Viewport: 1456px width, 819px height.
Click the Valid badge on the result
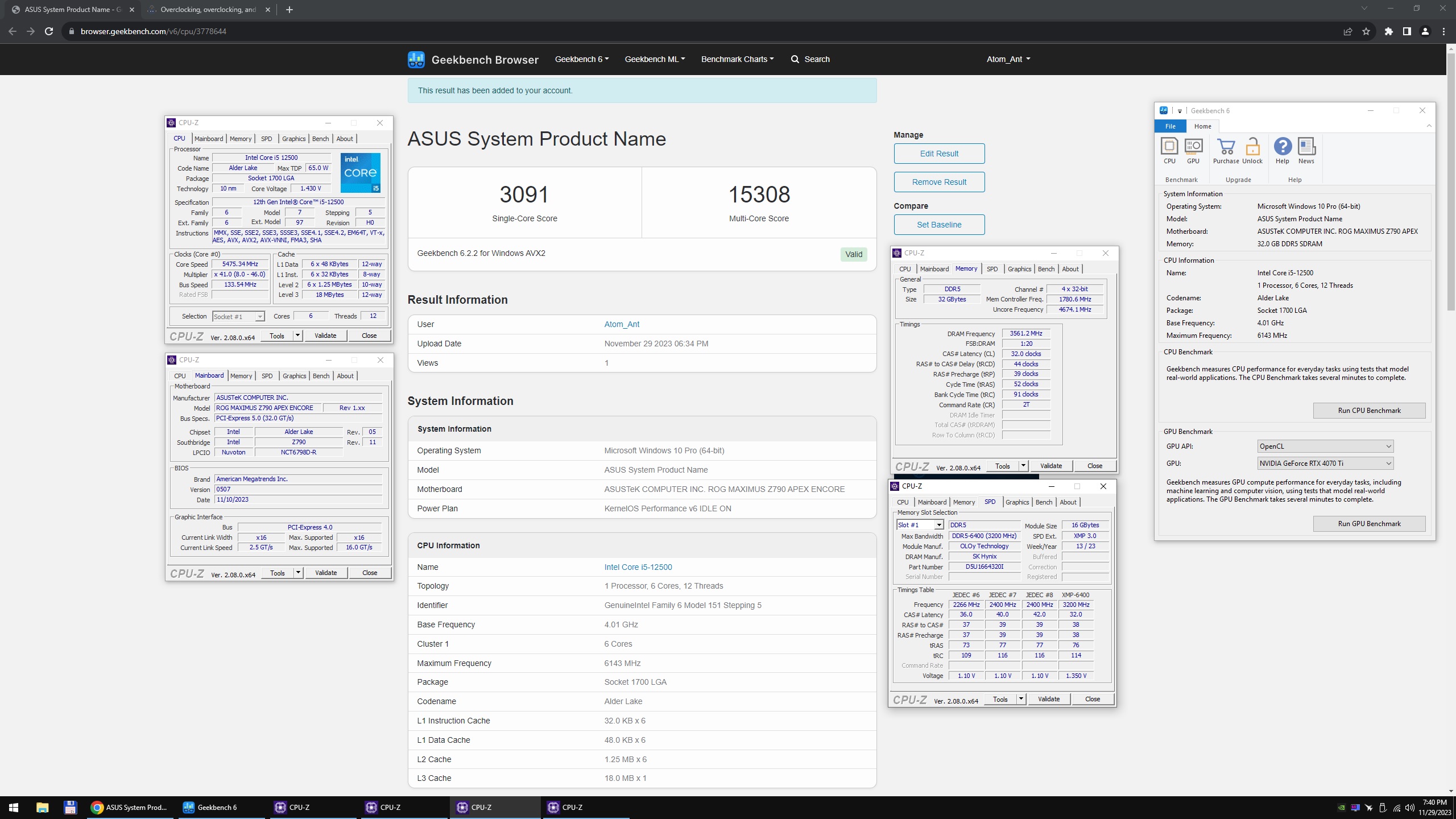pyautogui.click(x=854, y=254)
